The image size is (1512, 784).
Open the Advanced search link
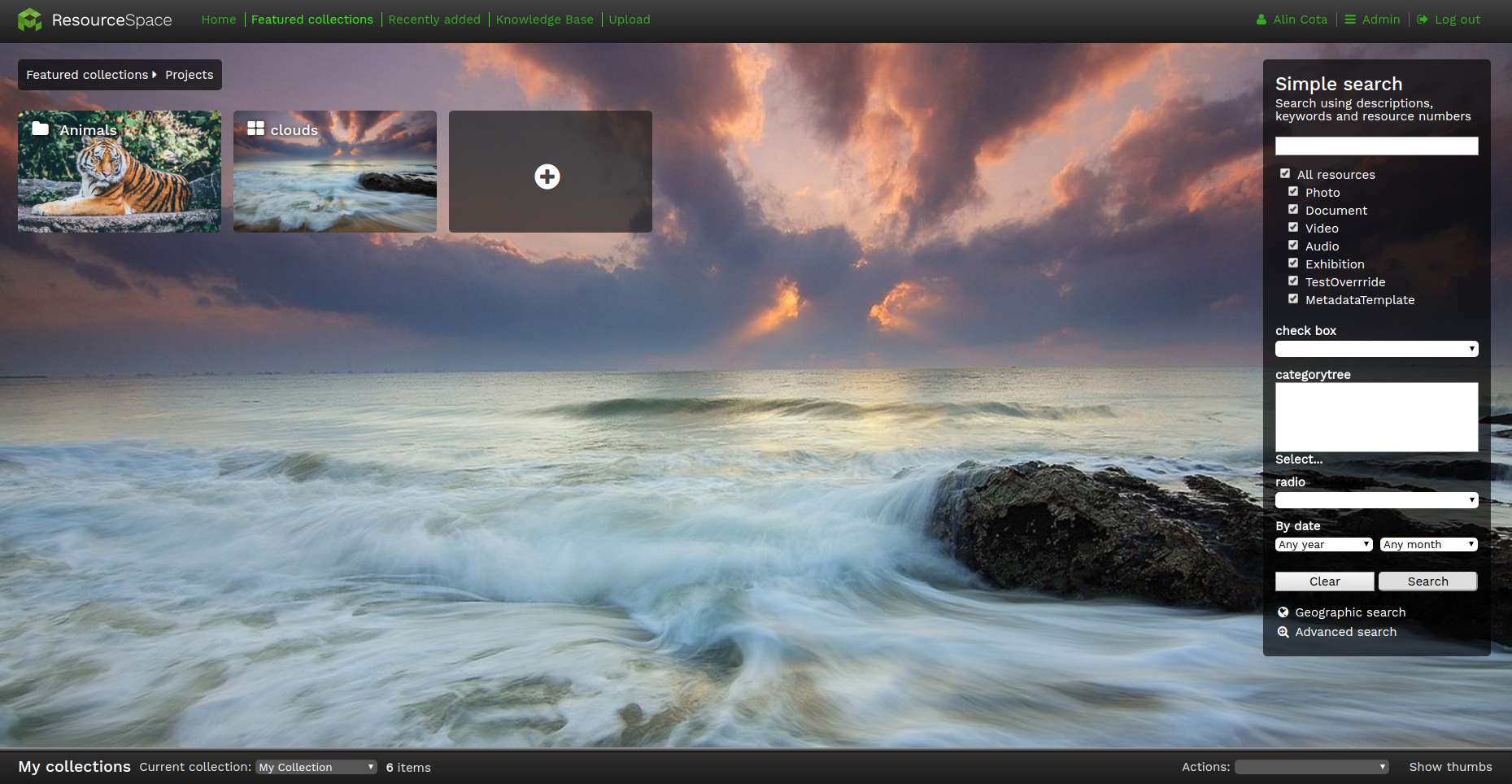(x=1346, y=632)
